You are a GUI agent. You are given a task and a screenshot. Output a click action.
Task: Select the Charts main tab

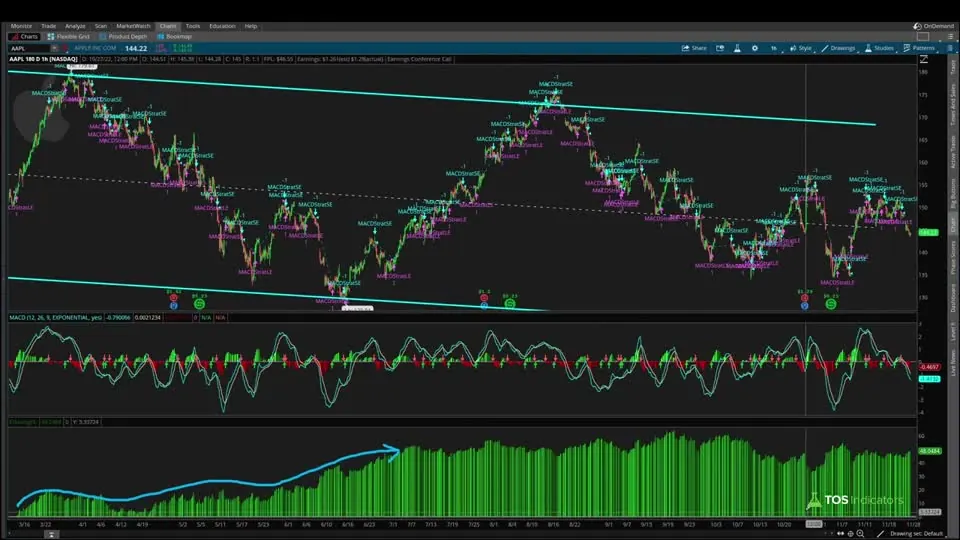pyautogui.click(x=168, y=26)
